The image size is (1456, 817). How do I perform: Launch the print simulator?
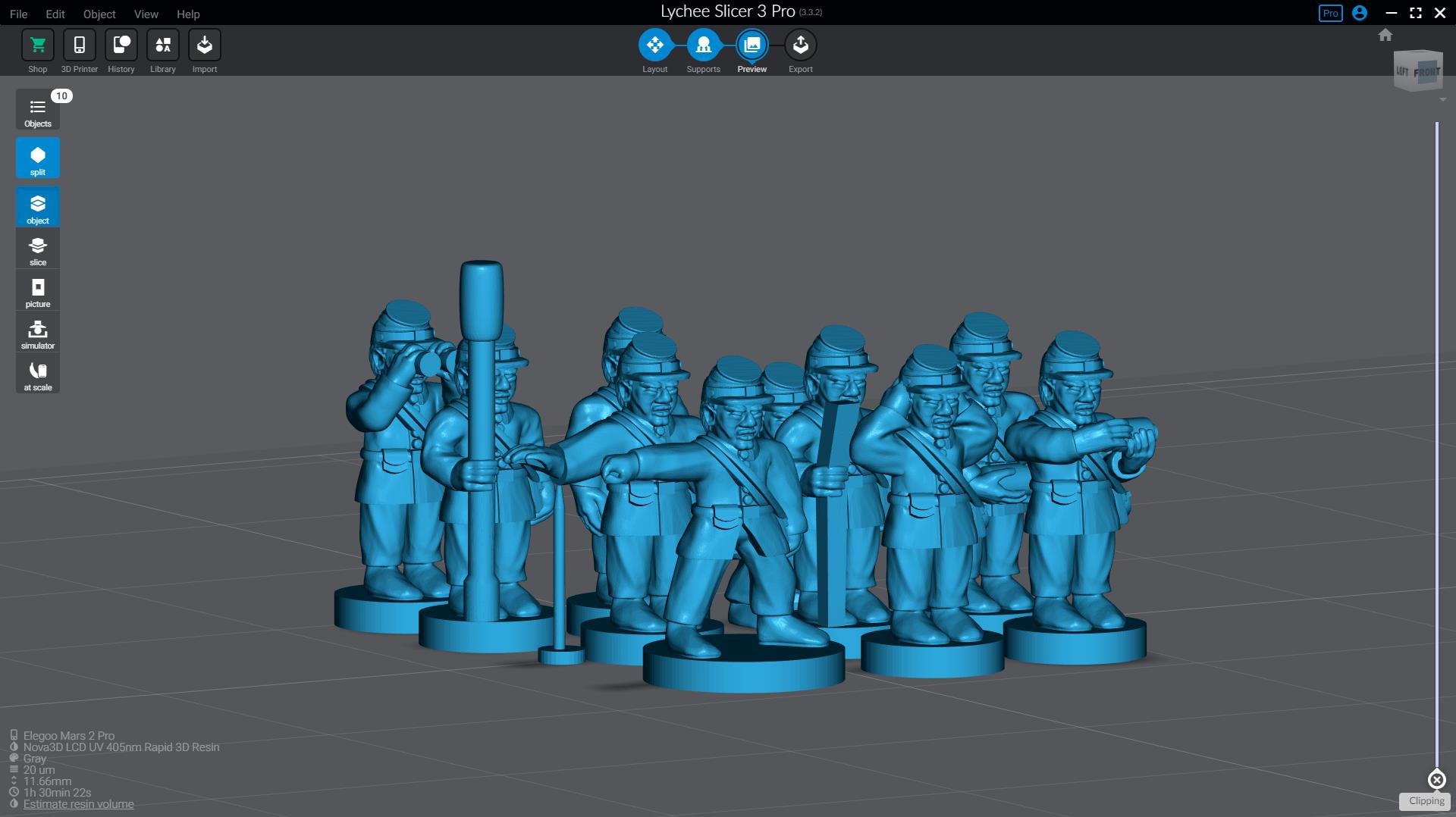tap(38, 333)
